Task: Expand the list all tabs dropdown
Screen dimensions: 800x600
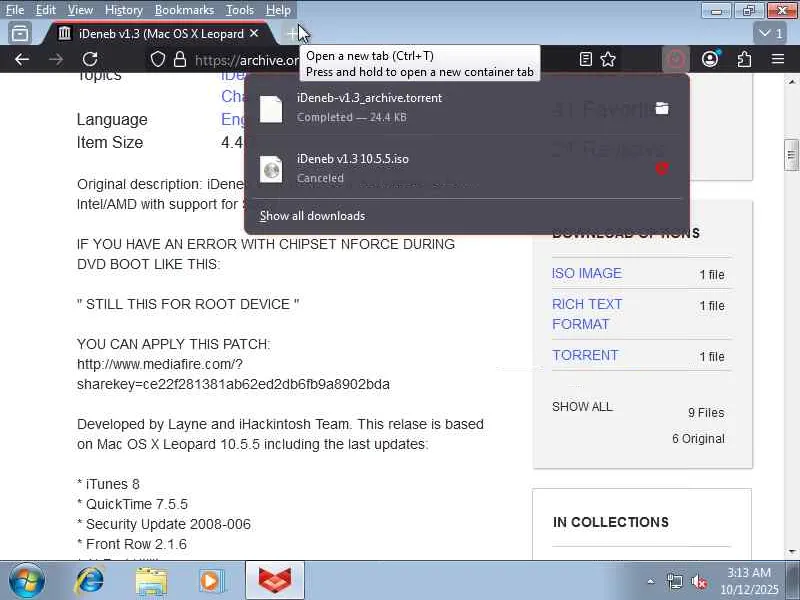Action: click(x=770, y=34)
